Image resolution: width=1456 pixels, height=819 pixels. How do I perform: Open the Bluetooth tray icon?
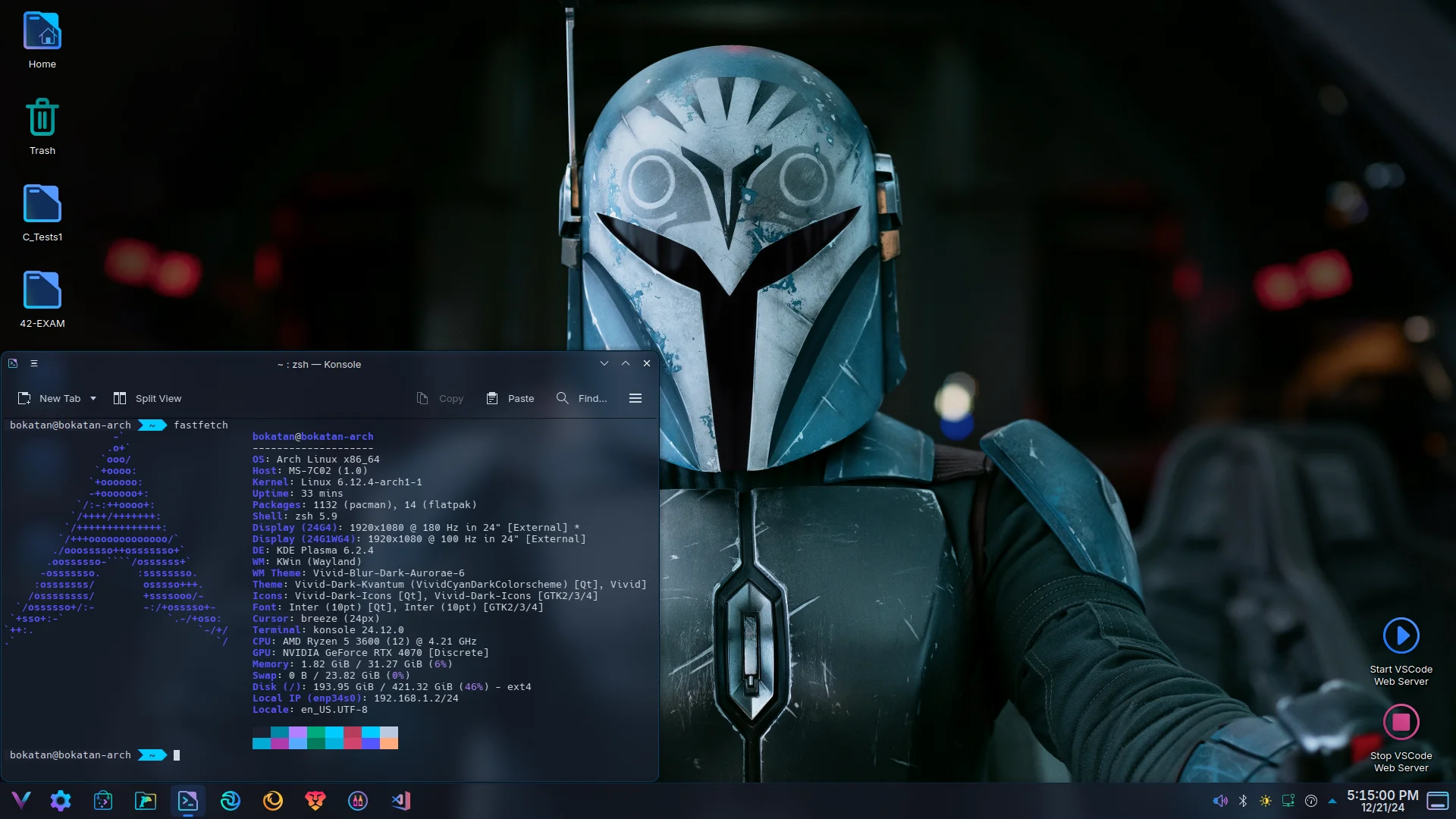1243,801
